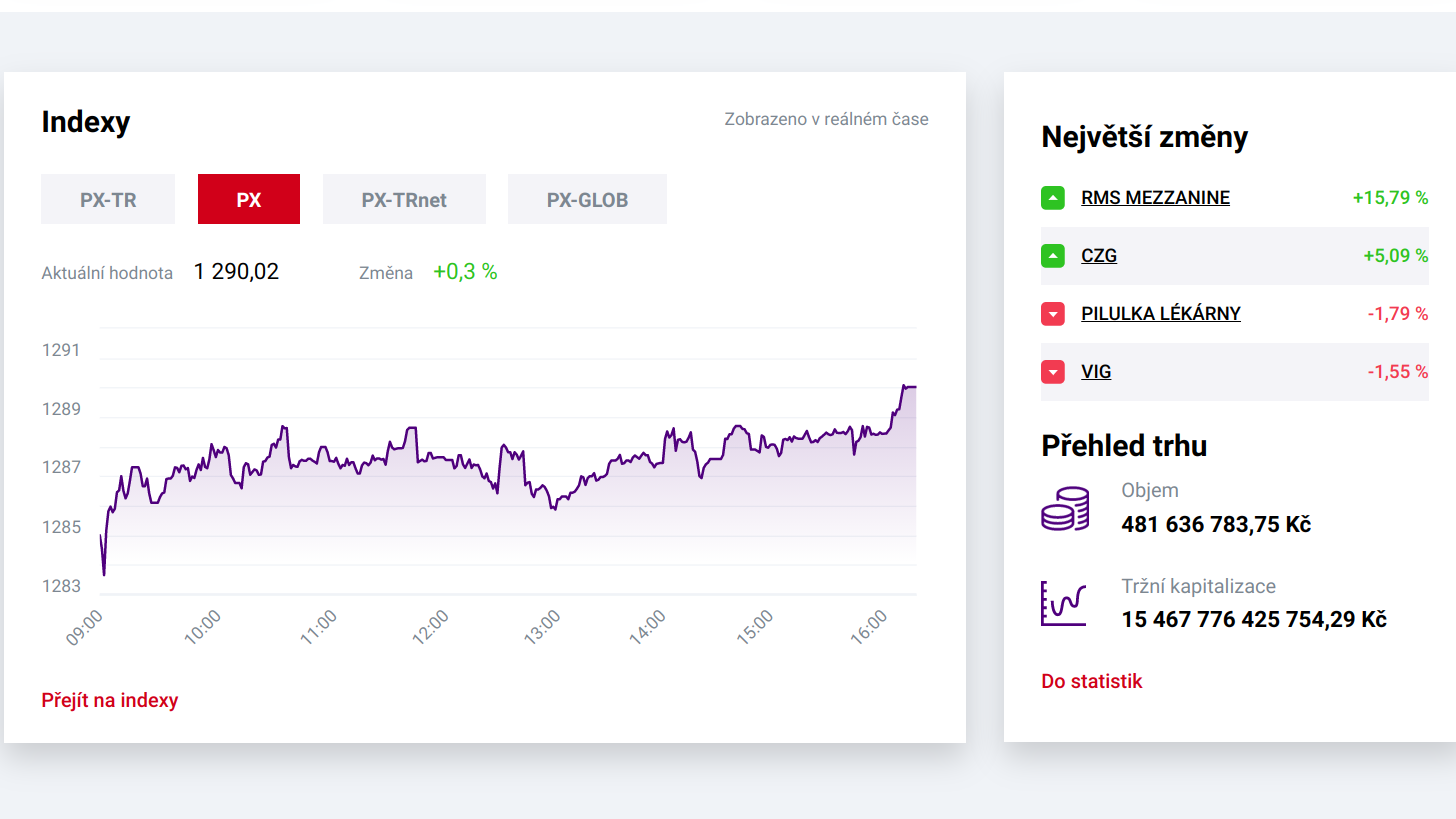This screenshot has height=819, width=1456.
Task: Go to PILULKA LÉKÁRNY stock detail
Action: point(1160,314)
